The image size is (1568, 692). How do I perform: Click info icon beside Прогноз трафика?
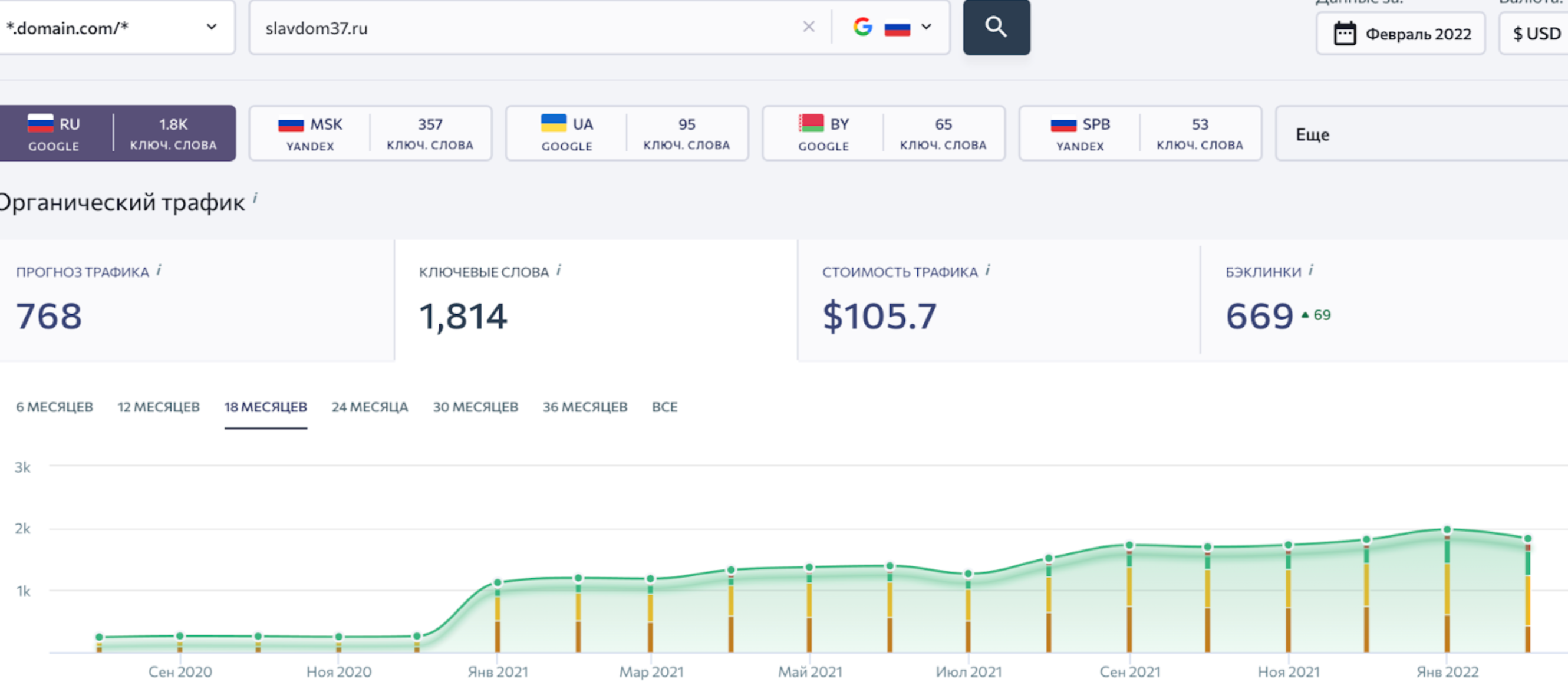[x=159, y=269]
